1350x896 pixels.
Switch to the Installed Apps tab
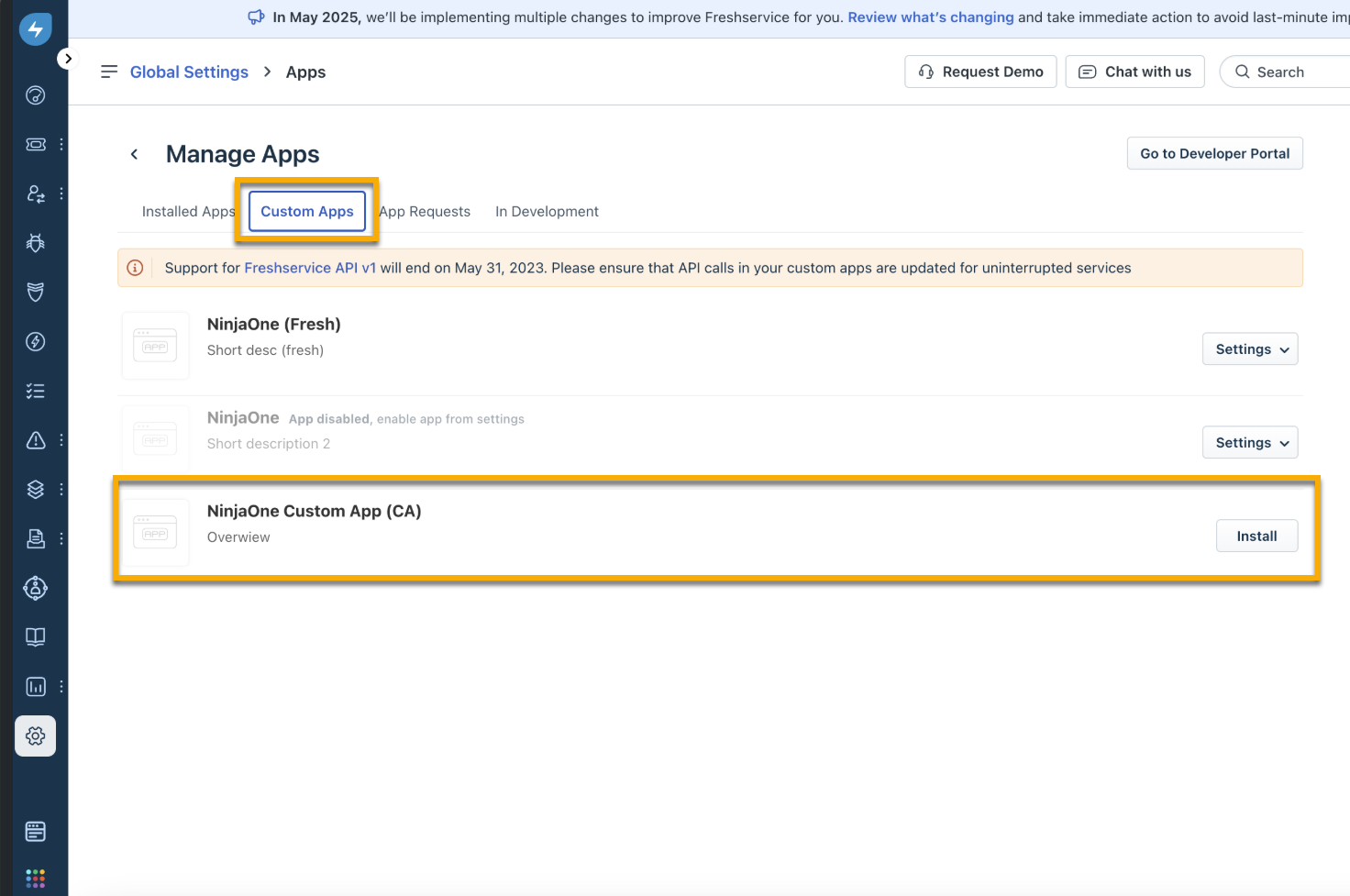click(x=188, y=212)
